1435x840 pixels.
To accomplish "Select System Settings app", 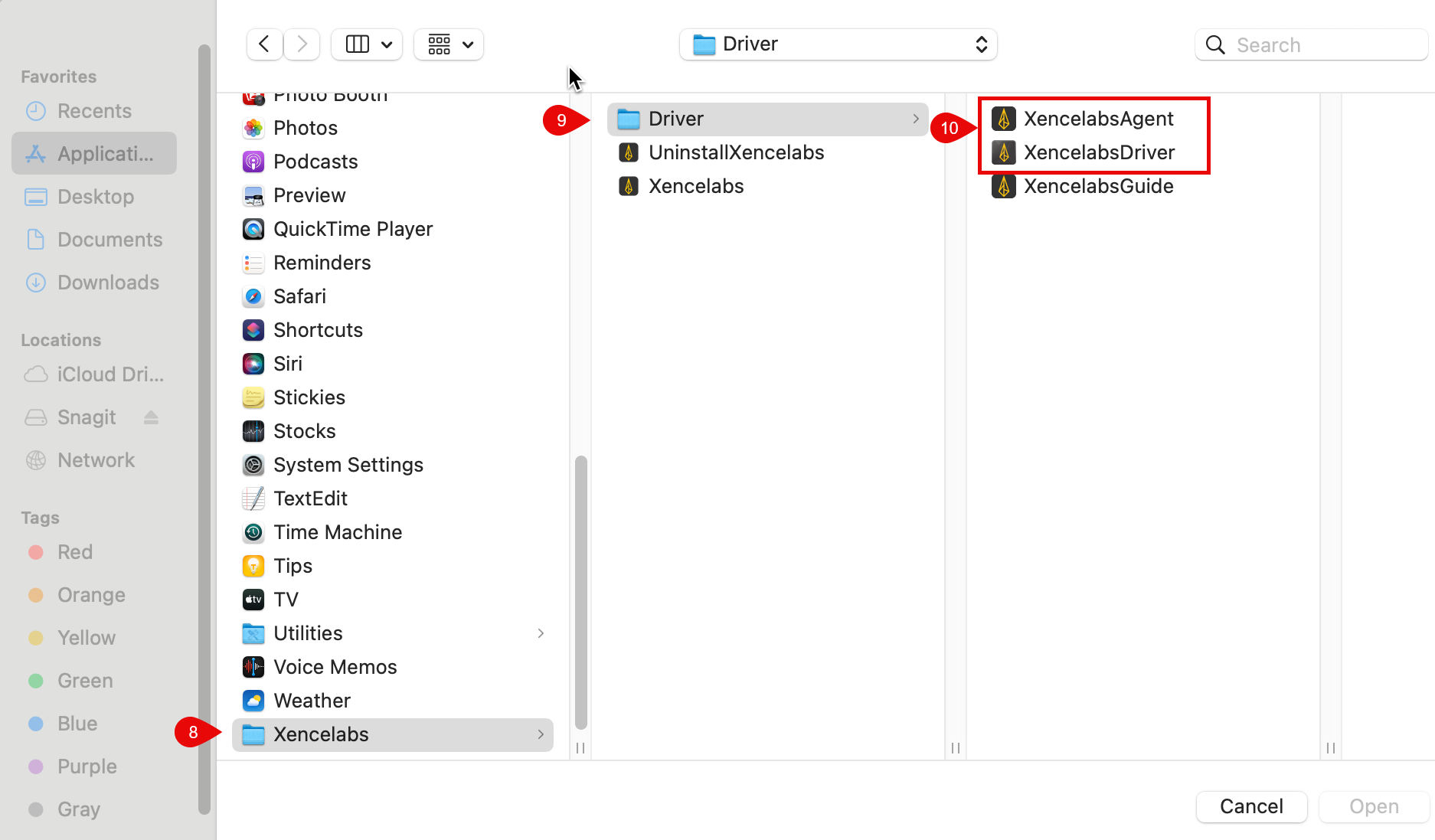I will point(393,465).
